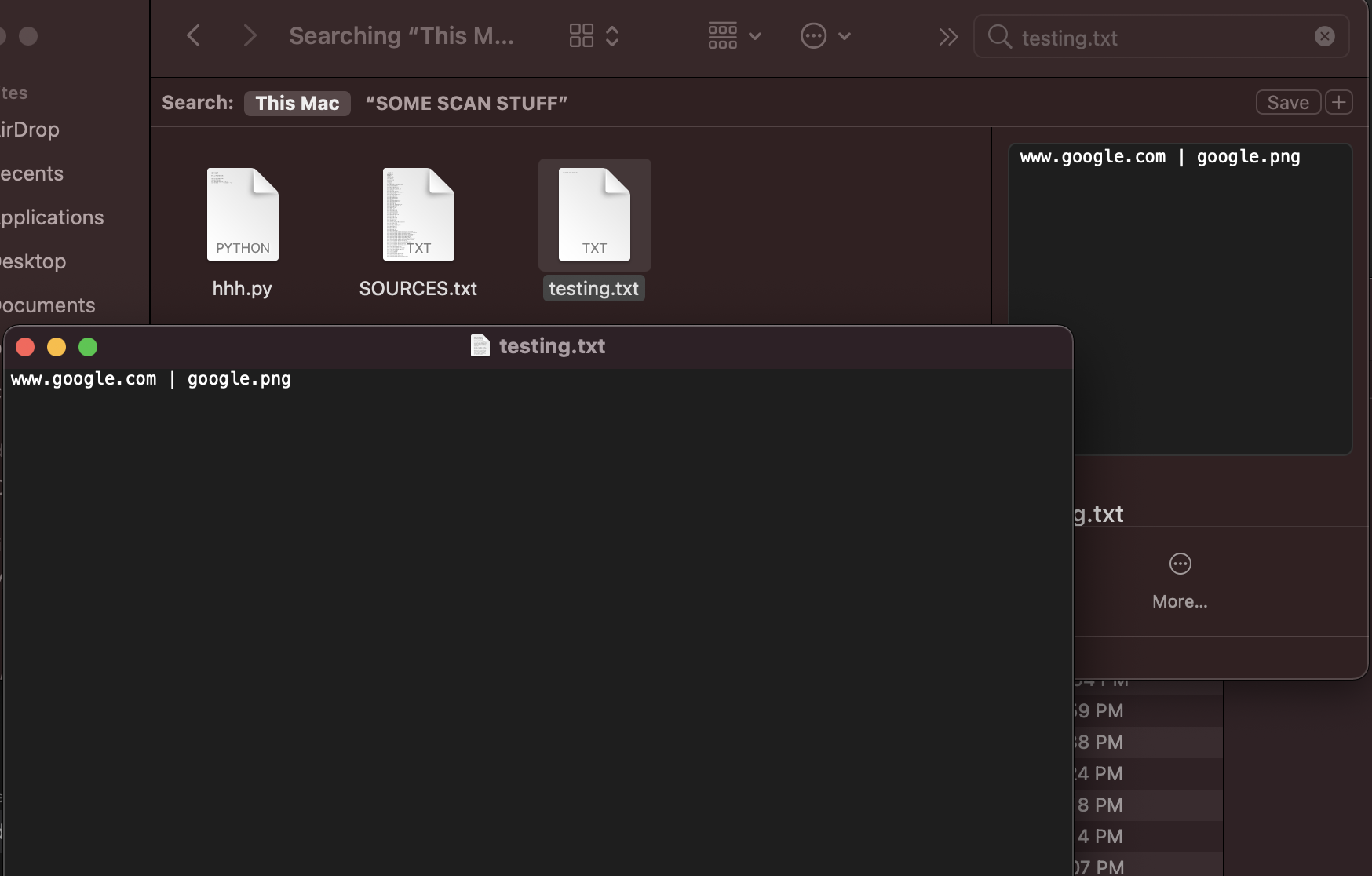Click the green zoom traffic light

(88, 346)
